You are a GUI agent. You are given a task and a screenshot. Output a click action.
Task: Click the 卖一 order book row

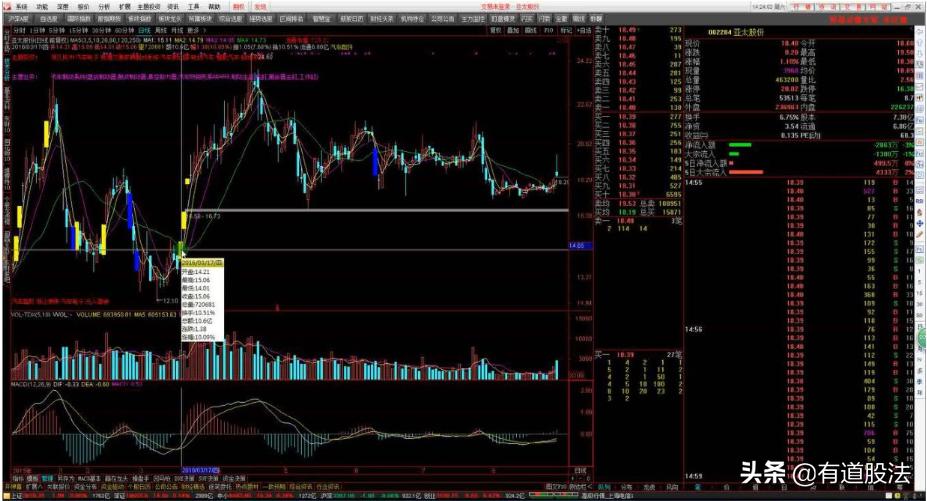638,108
